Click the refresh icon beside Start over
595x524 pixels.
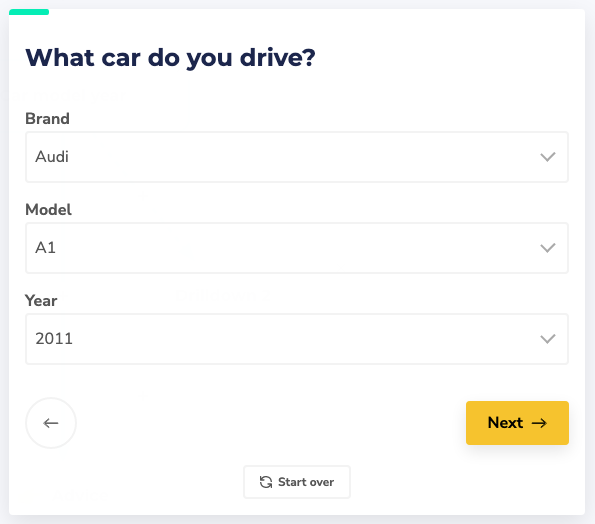[266, 482]
